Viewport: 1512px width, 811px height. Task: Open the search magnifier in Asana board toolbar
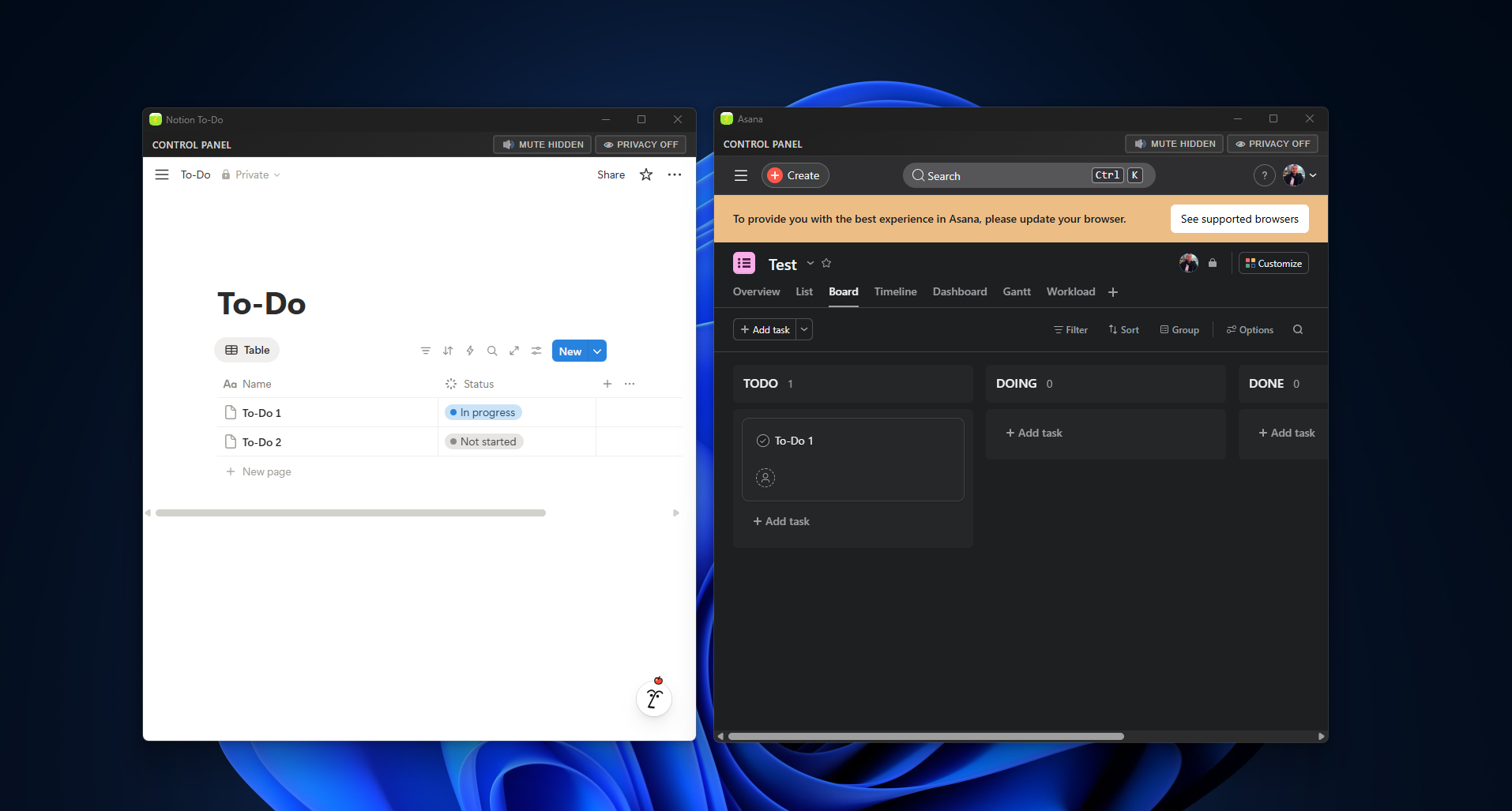click(1297, 329)
